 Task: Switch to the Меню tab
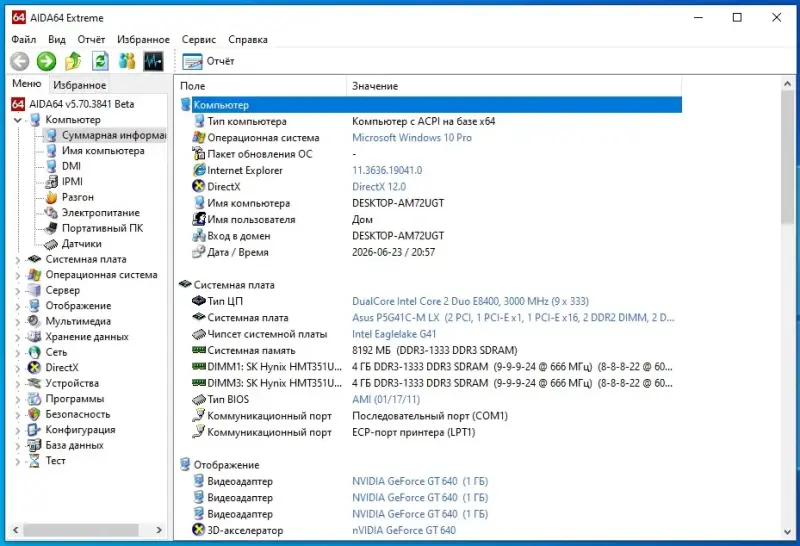[27, 84]
